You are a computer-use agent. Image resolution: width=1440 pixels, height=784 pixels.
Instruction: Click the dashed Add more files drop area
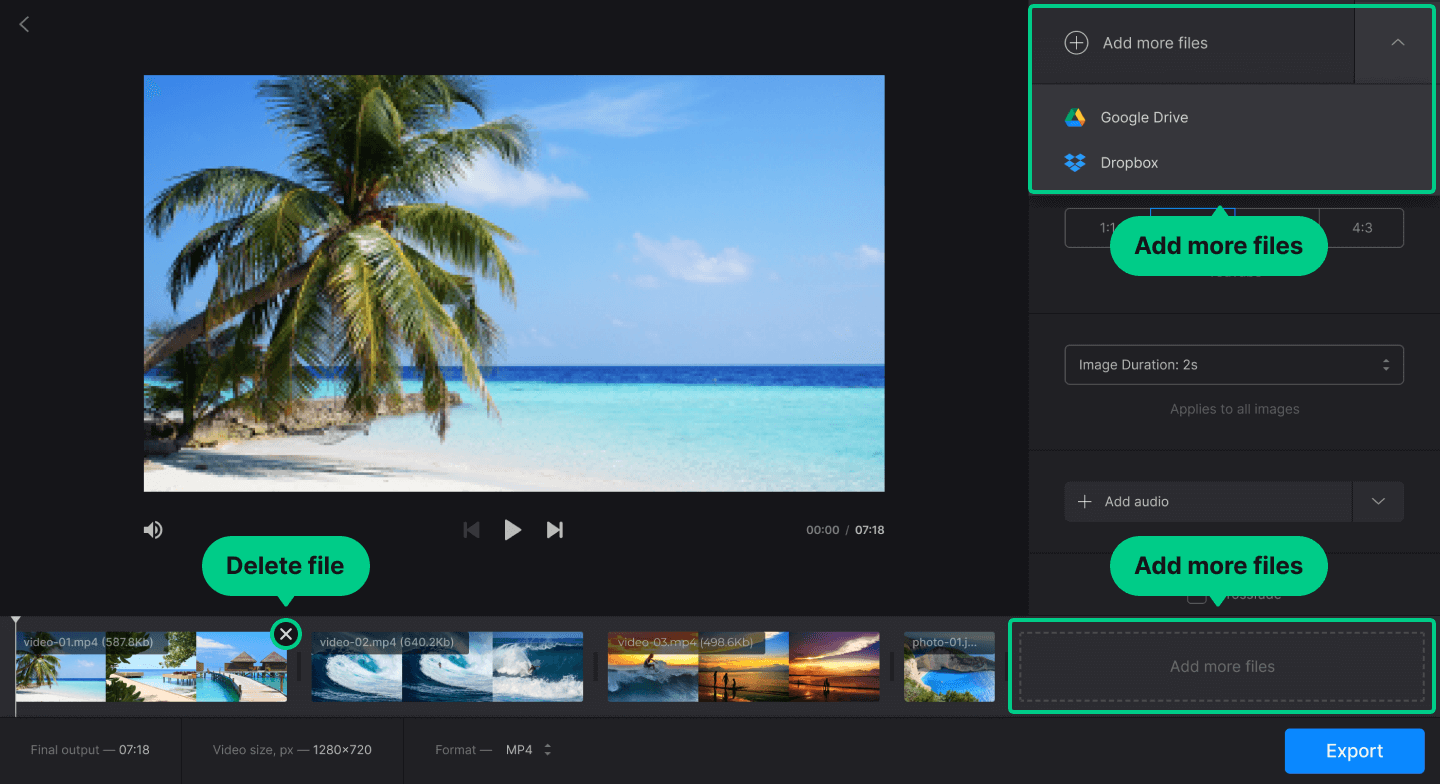[x=1222, y=667]
